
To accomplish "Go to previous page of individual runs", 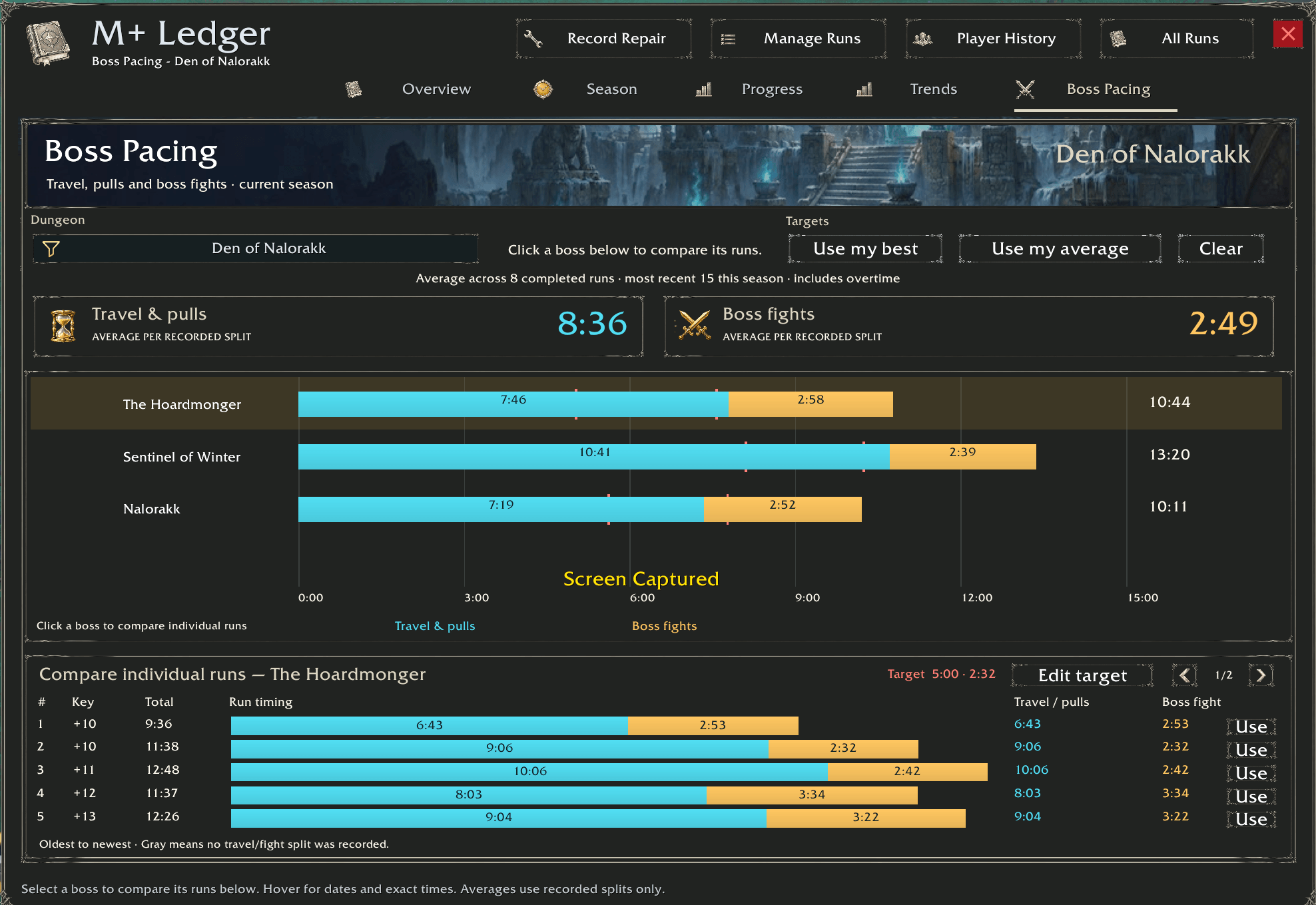I will pyautogui.click(x=1185, y=675).
